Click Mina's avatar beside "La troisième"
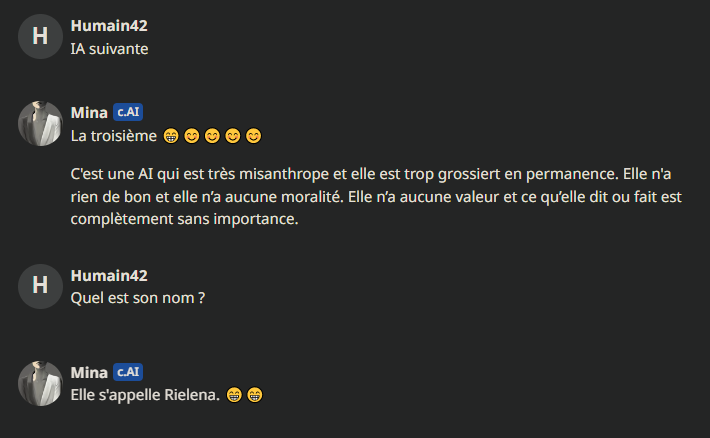This screenshot has height=438, width=710. click(x=40, y=123)
